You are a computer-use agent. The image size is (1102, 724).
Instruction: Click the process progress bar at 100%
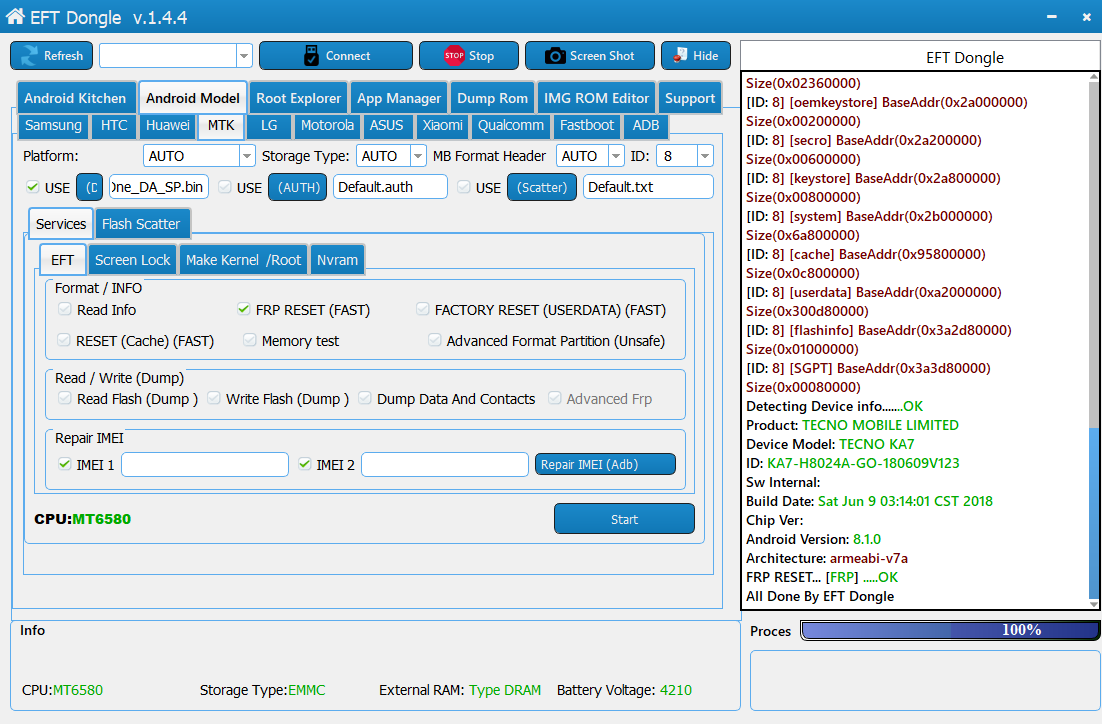(950, 630)
